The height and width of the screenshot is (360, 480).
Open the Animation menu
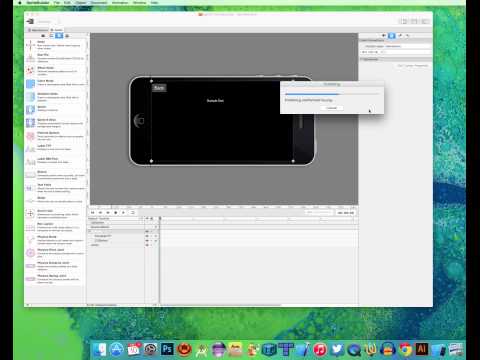click(120, 2)
